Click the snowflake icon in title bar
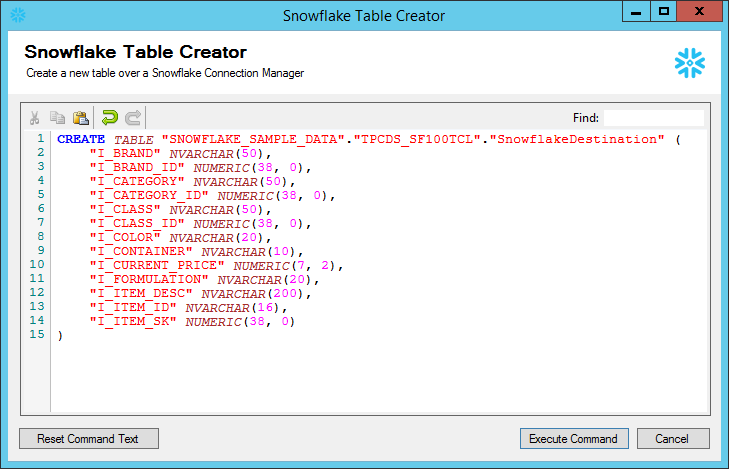729x469 pixels. click(18, 15)
